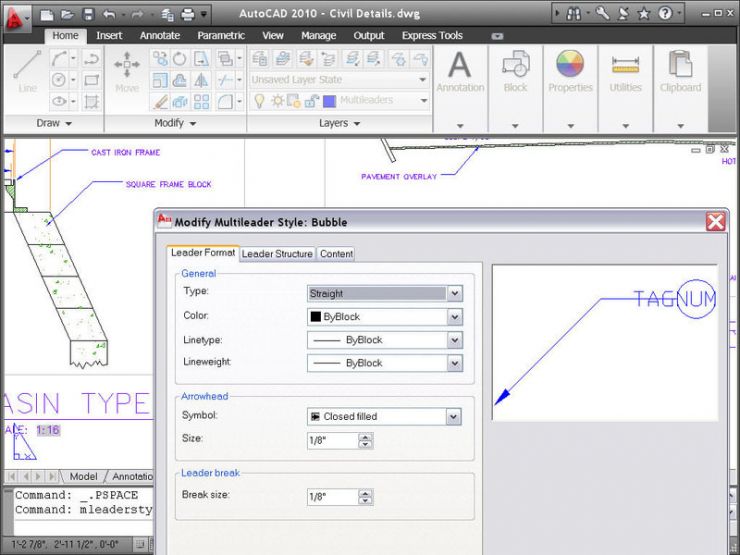Expand the Modify panel
This screenshot has width=740, height=555.
pyautogui.click(x=175, y=123)
